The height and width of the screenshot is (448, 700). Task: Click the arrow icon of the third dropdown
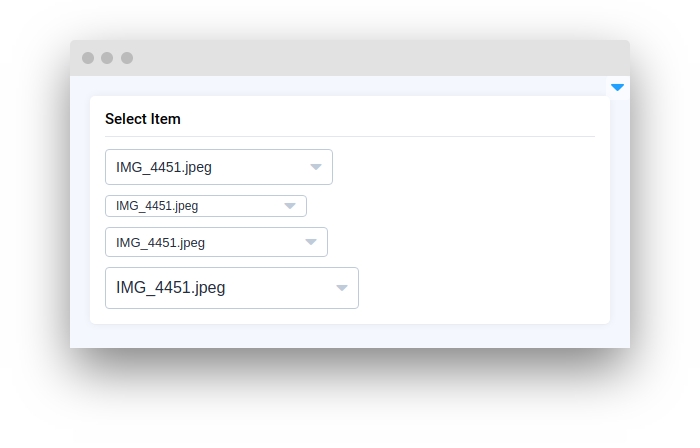(x=311, y=242)
